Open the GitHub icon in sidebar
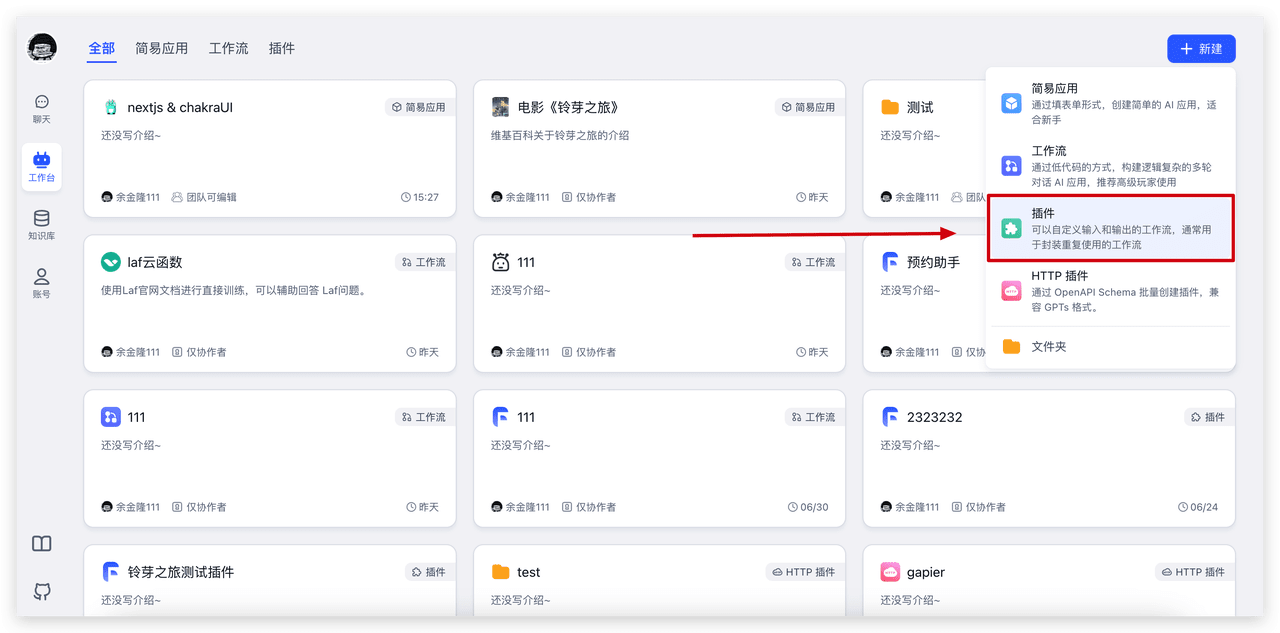The width and height of the screenshot is (1280, 633). coord(41,591)
